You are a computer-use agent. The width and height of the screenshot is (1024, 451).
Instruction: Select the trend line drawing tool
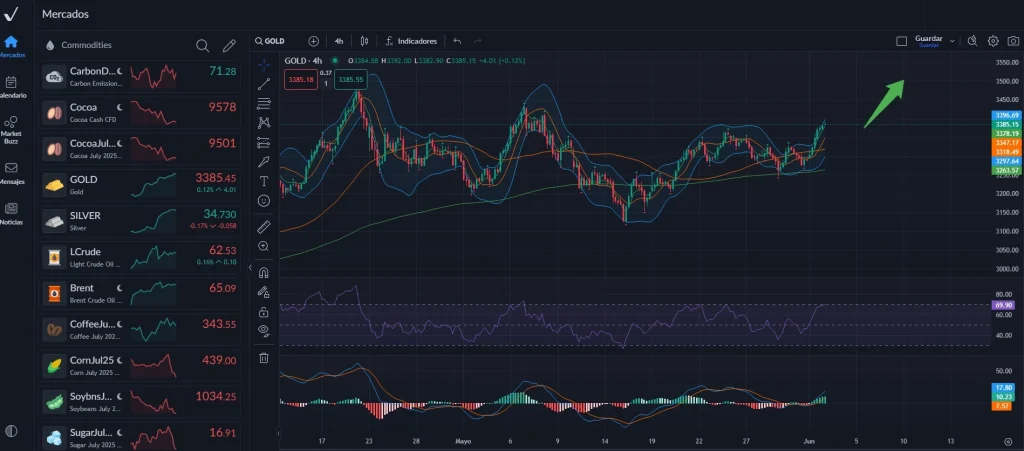click(x=264, y=84)
